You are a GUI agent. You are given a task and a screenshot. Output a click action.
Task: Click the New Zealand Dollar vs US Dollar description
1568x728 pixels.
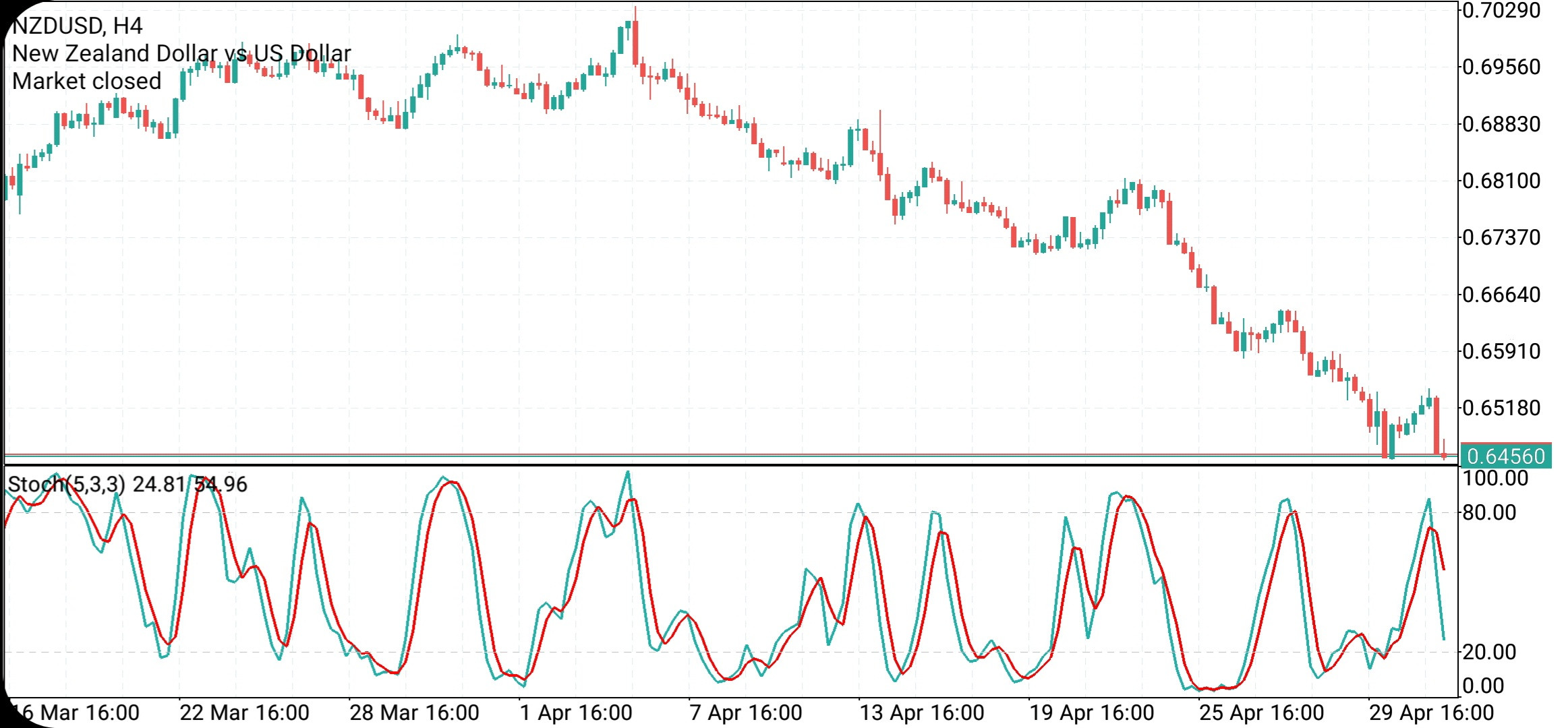181,53
